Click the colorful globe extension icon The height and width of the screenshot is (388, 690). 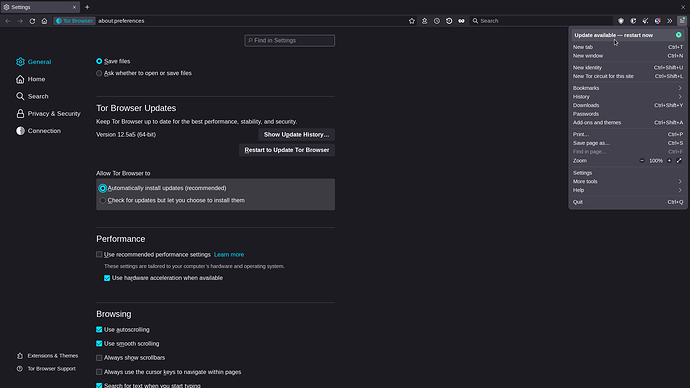[657, 21]
